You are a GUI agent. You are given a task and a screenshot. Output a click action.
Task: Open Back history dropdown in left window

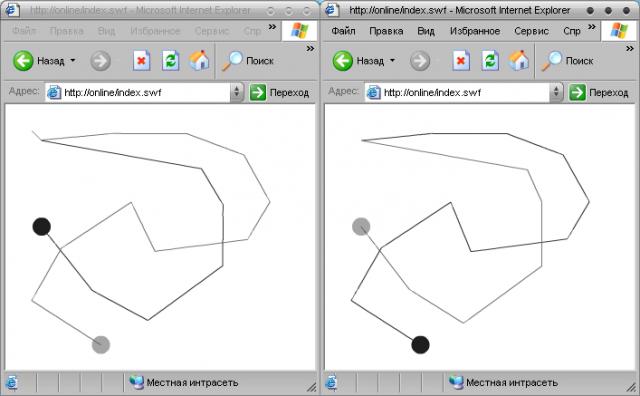pyautogui.click(x=73, y=60)
